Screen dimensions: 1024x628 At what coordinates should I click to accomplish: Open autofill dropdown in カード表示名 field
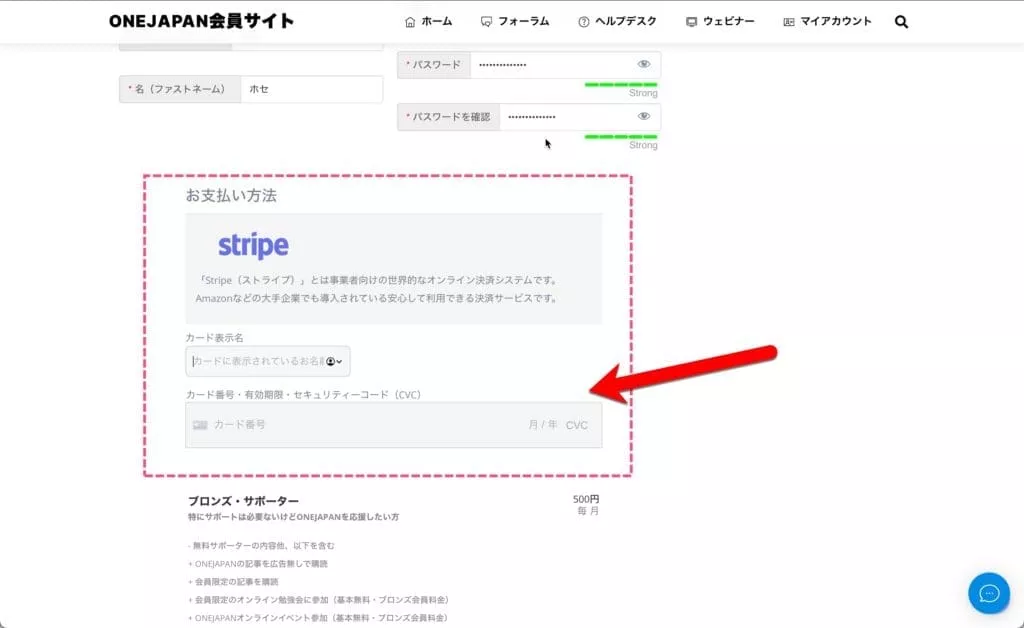(x=335, y=361)
